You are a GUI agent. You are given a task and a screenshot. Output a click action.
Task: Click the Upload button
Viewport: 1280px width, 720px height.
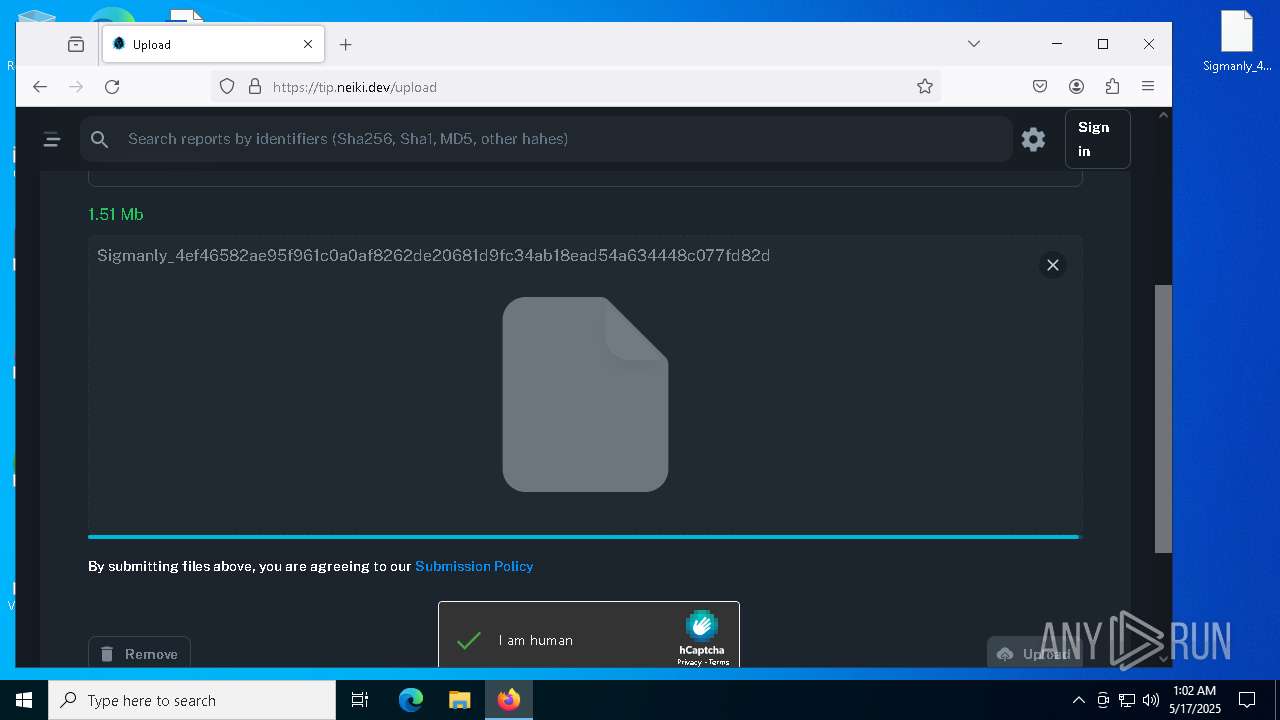click(x=1034, y=654)
